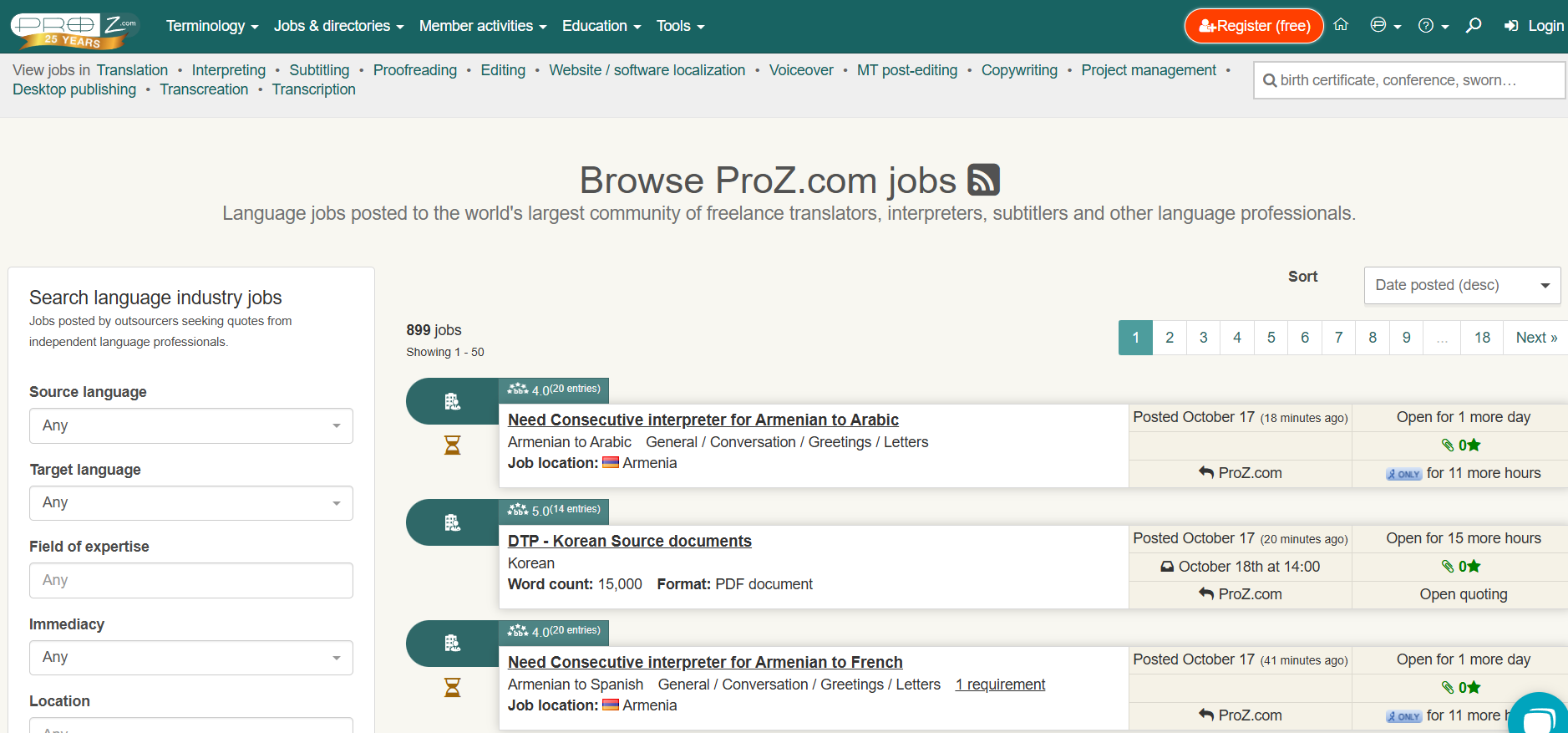This screenshot has width=1568, height=733.
Task: Click quote tag icon on DTP Korean job
Action: coord(1448,566)
